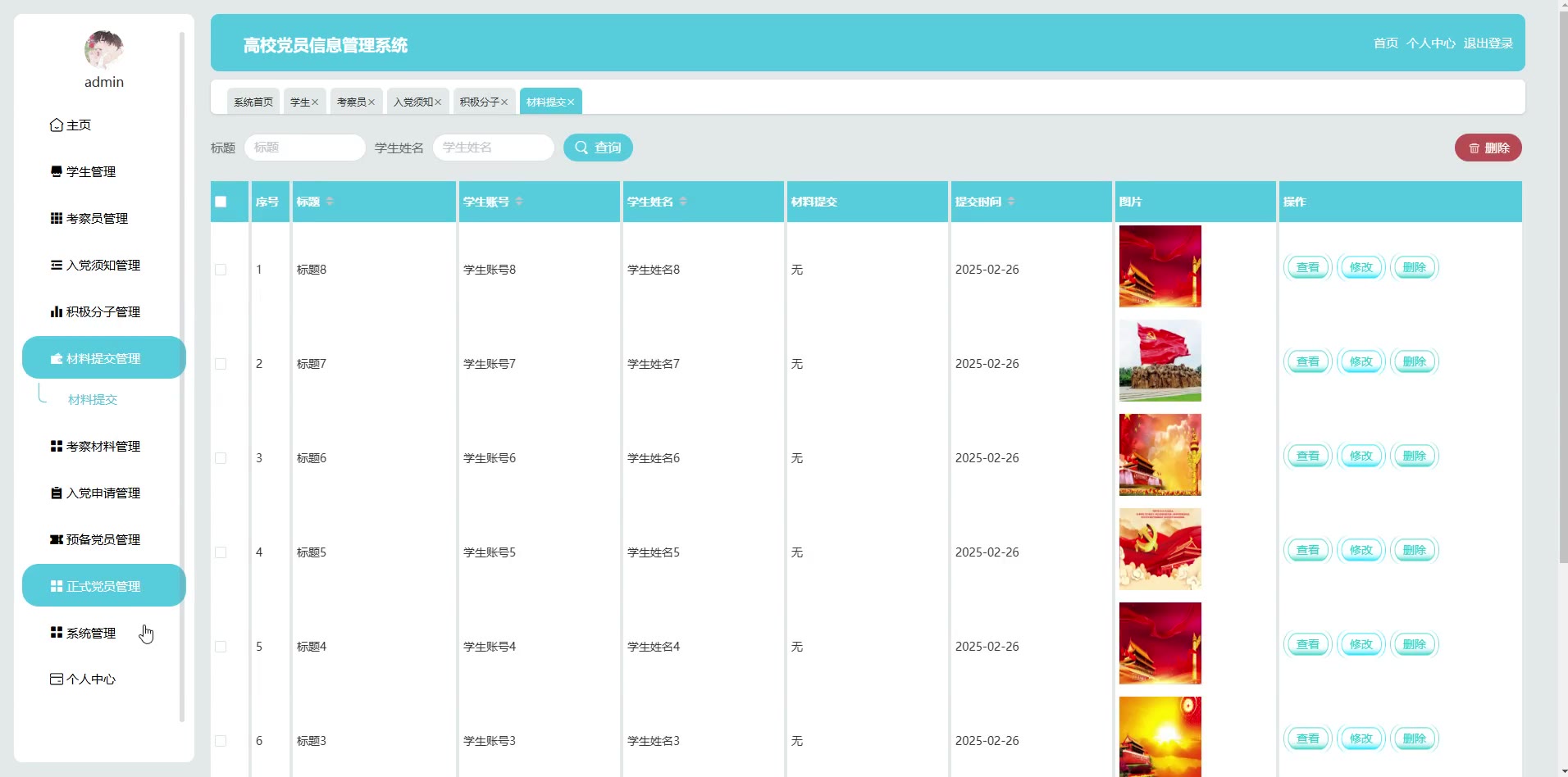The height and width of the screenshot is (777, 1568).
Task: Focus the 标题 search input field
Action: pyautogui.click(x=305, y=148)
